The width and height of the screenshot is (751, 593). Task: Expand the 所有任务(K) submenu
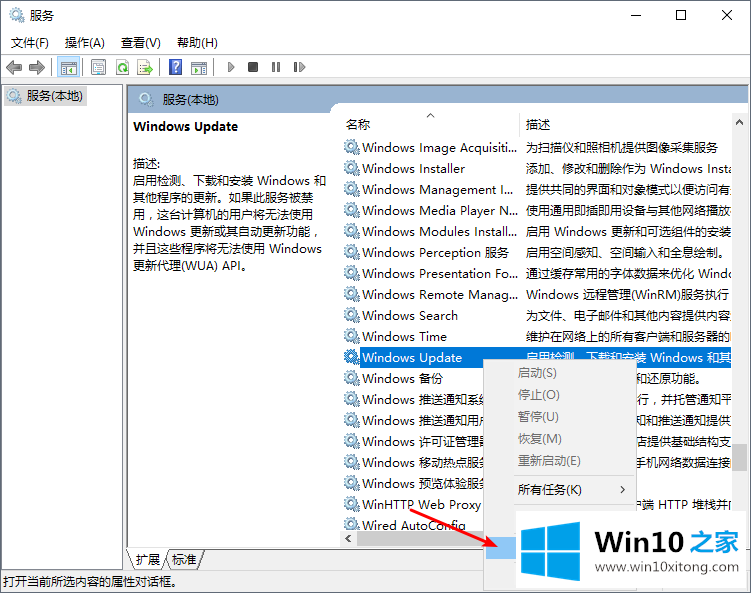[x=559, y=490]
